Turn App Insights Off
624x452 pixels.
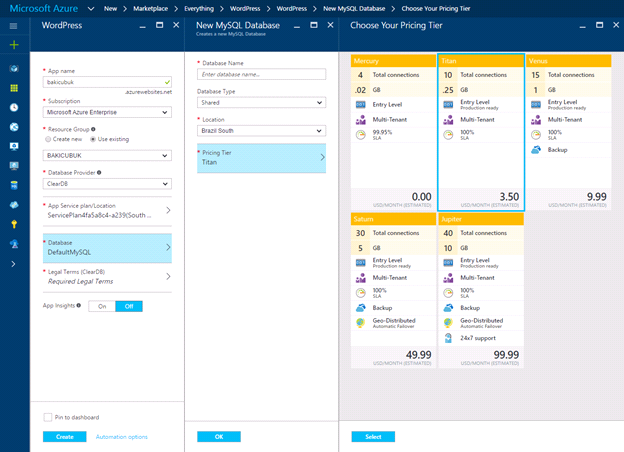(129, 306)
